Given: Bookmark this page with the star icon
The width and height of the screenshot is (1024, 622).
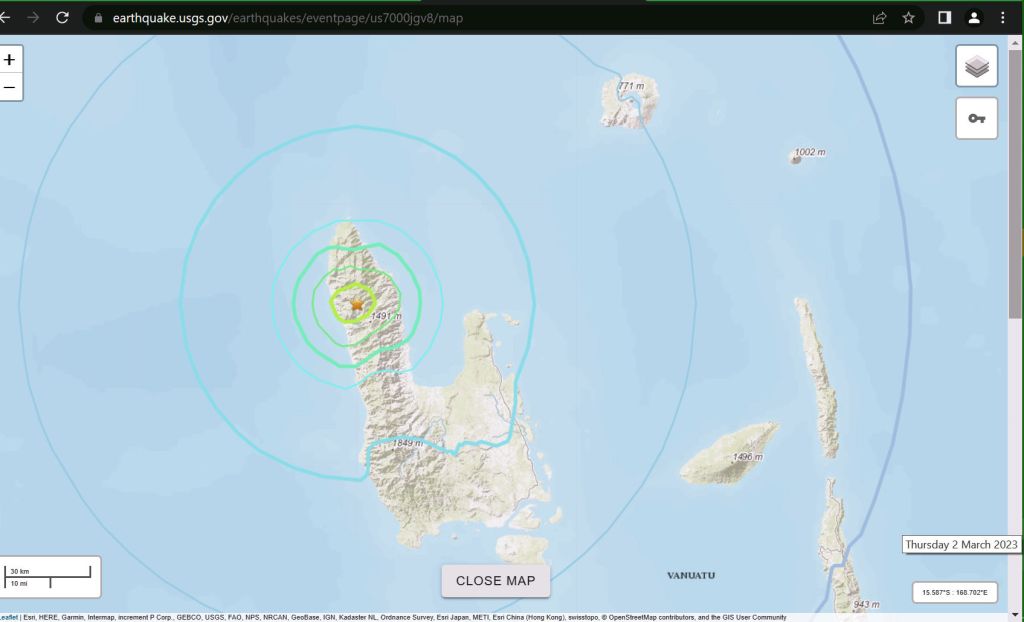Looking at the screenshot, I should point(908,18).
